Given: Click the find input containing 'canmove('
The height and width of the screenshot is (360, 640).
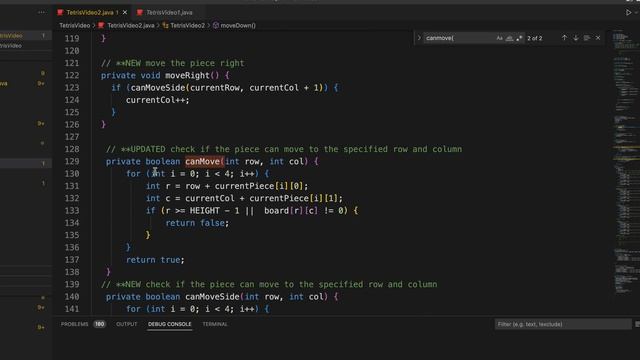Looking at the screenshot, I should 459,38.
